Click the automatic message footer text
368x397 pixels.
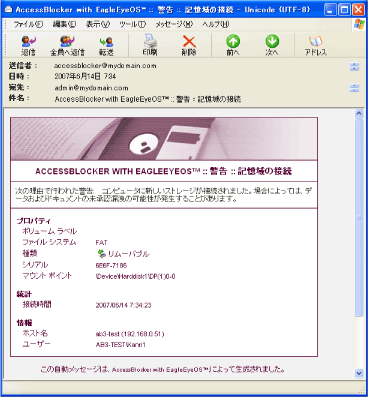click(162, 369)
